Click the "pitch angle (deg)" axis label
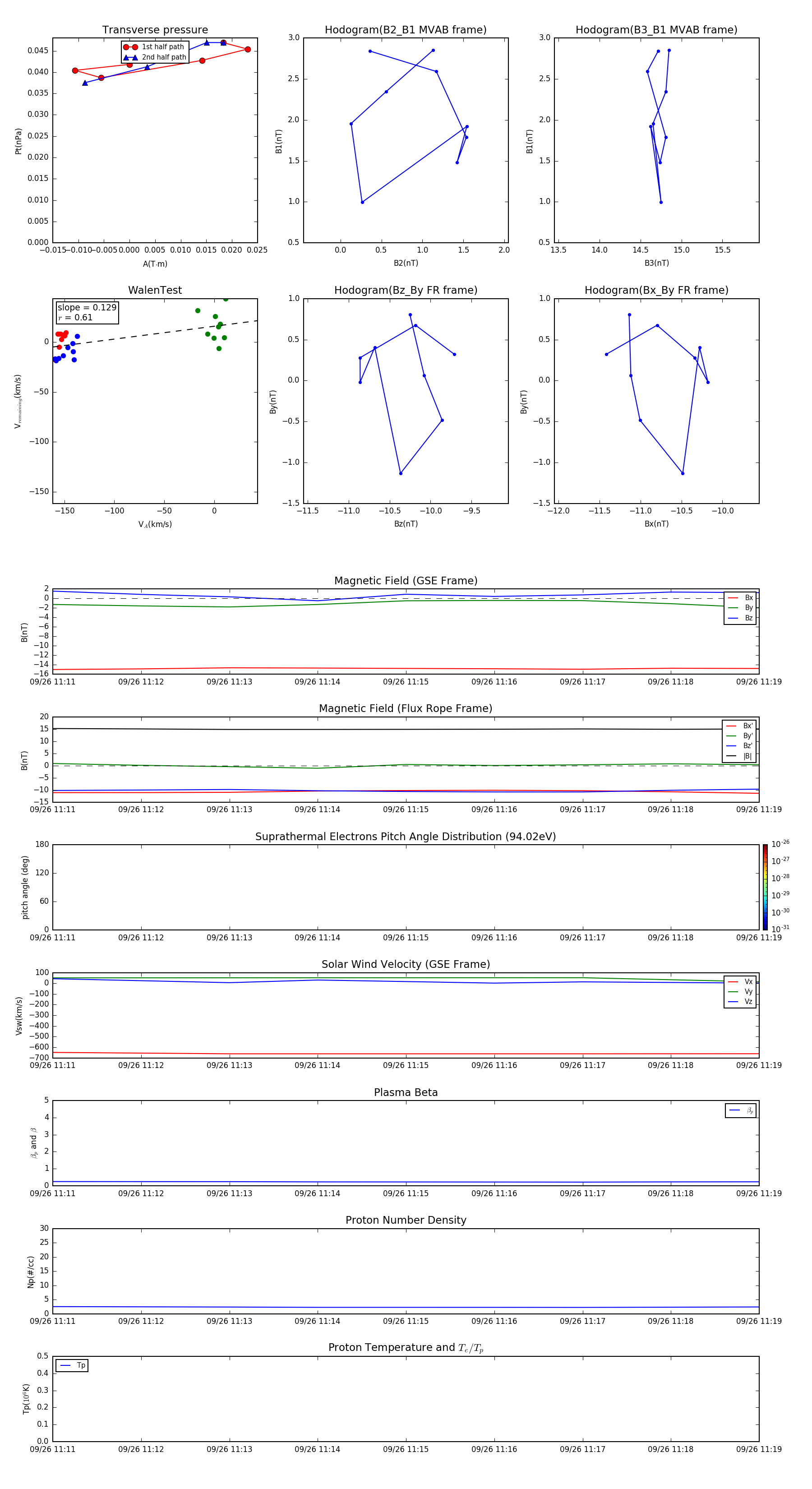 click(25, 887)
